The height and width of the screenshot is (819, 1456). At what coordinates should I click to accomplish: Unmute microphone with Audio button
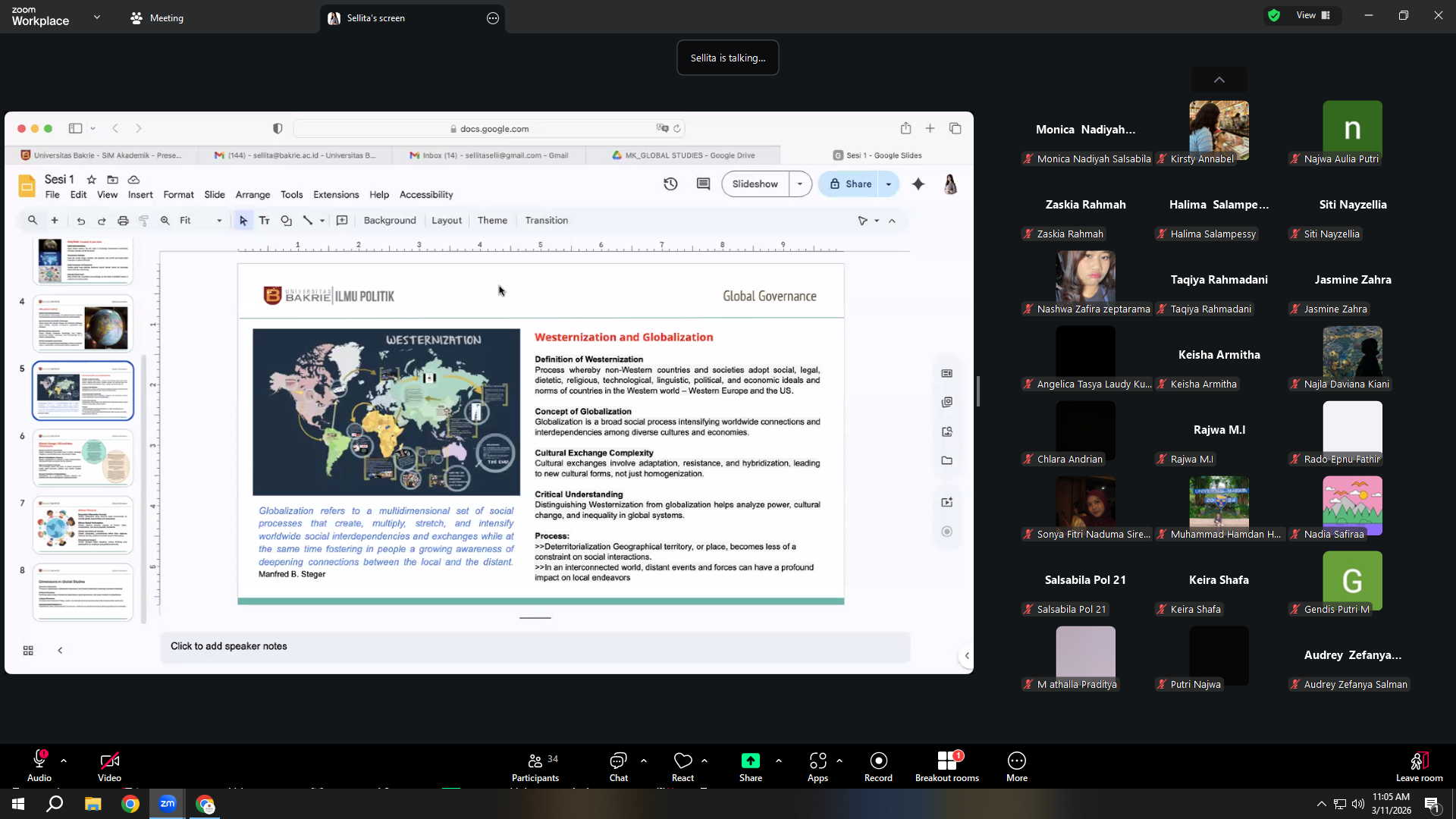(39, 766)
